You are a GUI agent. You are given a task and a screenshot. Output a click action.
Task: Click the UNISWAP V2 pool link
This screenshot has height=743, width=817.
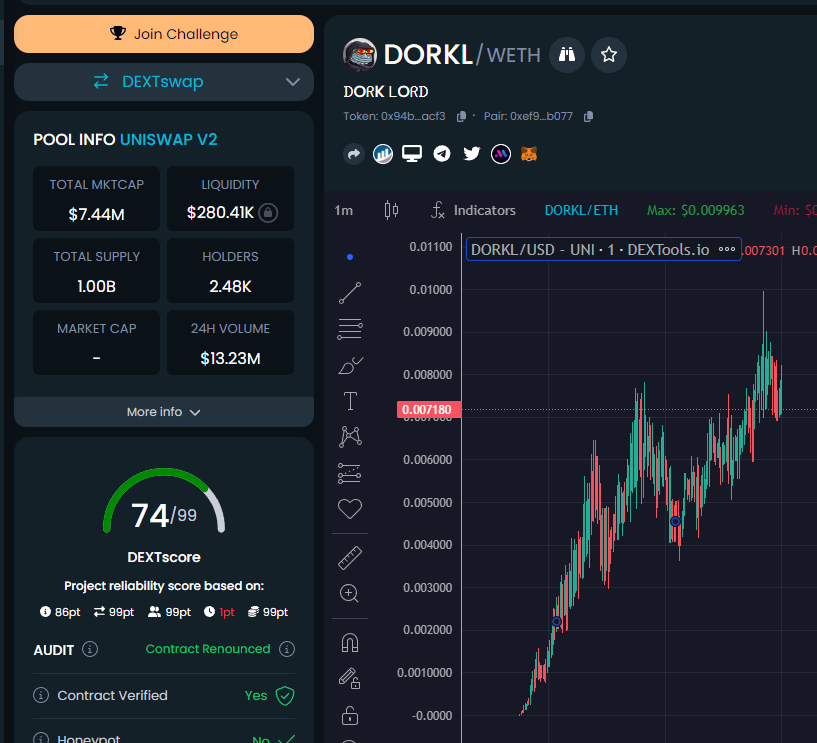point(169,140)
